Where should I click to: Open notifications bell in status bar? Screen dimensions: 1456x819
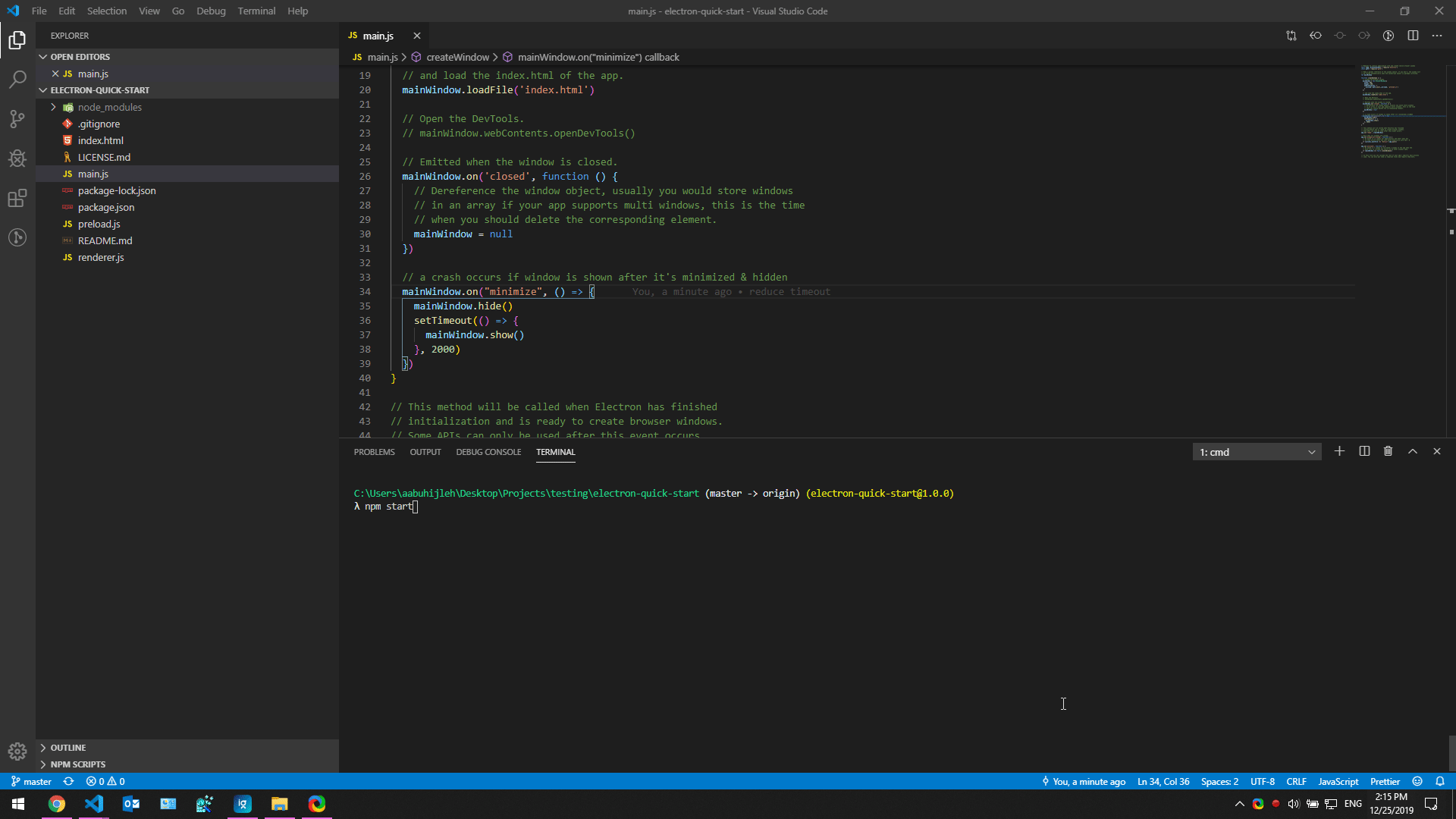tap(1440, 781)
